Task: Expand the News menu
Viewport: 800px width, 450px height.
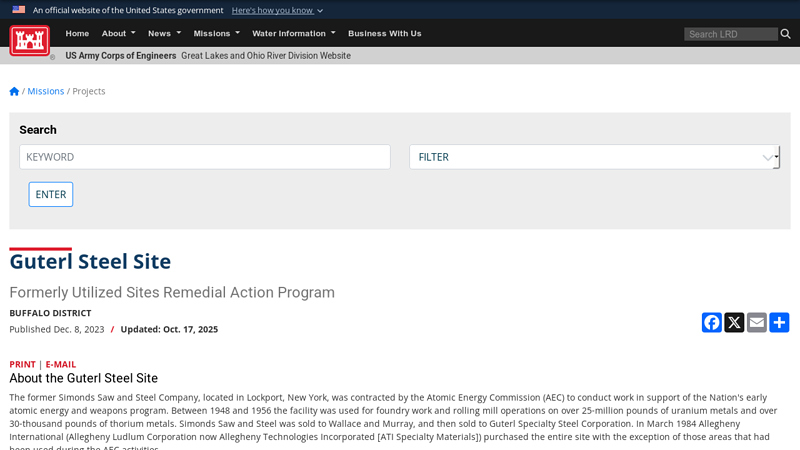Action: [x=164, y=33]
